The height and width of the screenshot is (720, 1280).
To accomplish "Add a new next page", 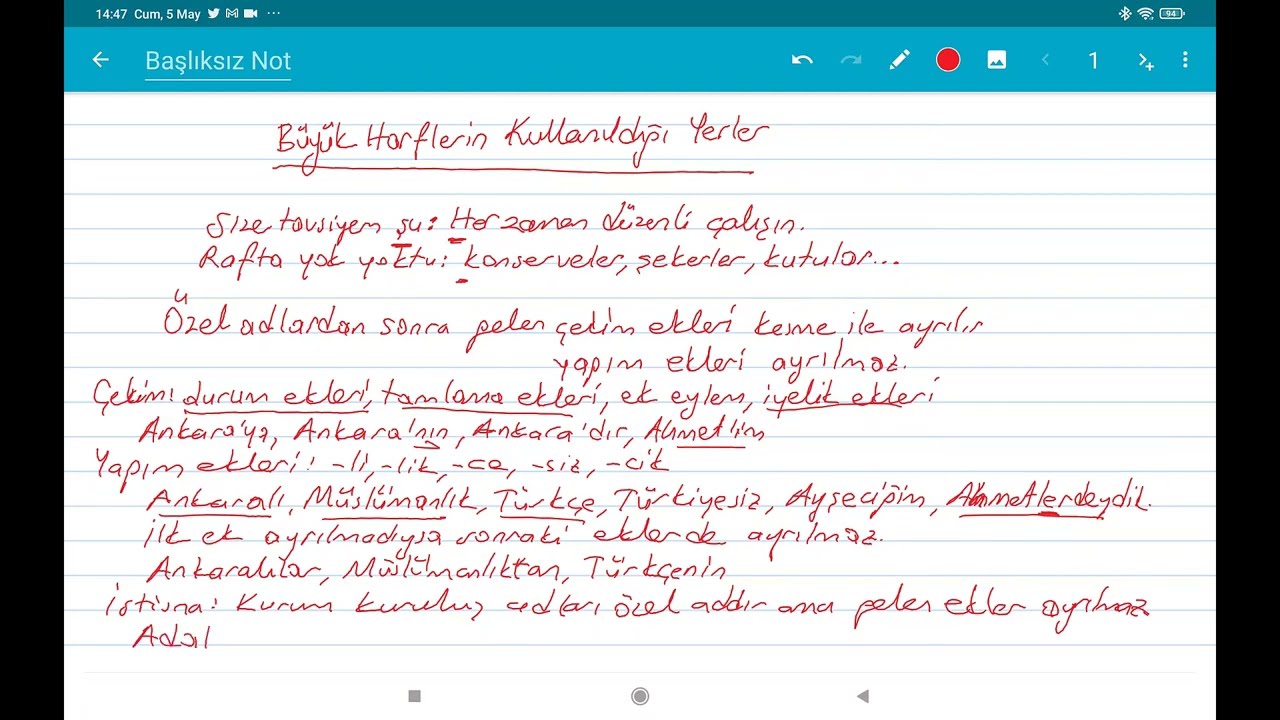I will coord(1146,61).
